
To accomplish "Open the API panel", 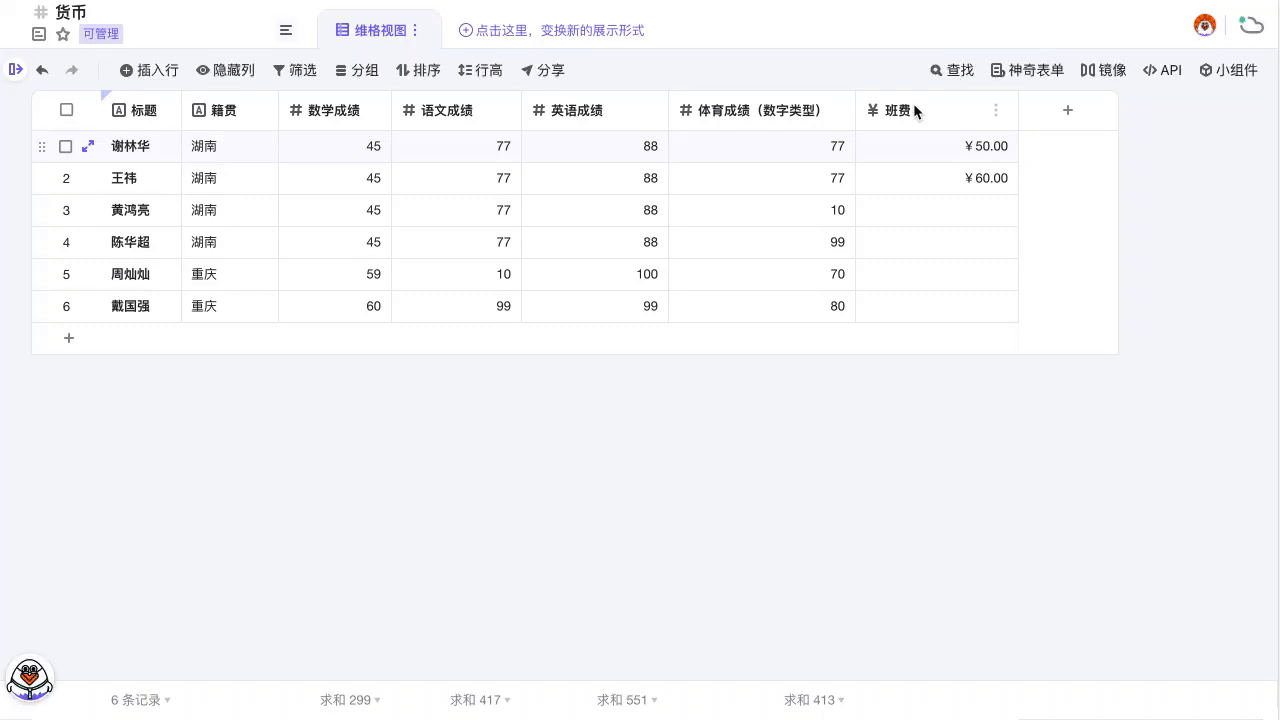I will point(1162,70).
